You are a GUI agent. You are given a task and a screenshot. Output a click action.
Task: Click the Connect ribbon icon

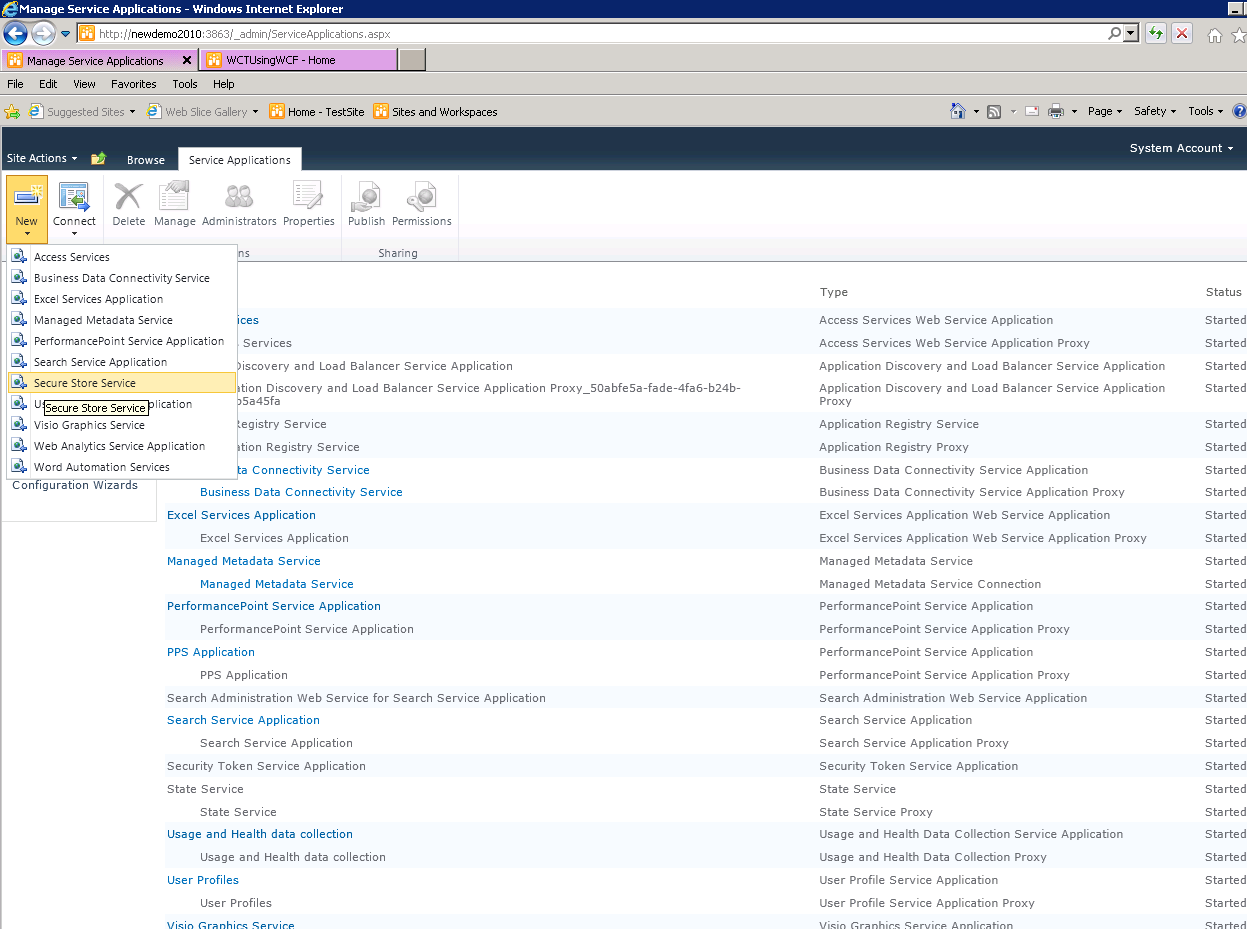[74, 197]
